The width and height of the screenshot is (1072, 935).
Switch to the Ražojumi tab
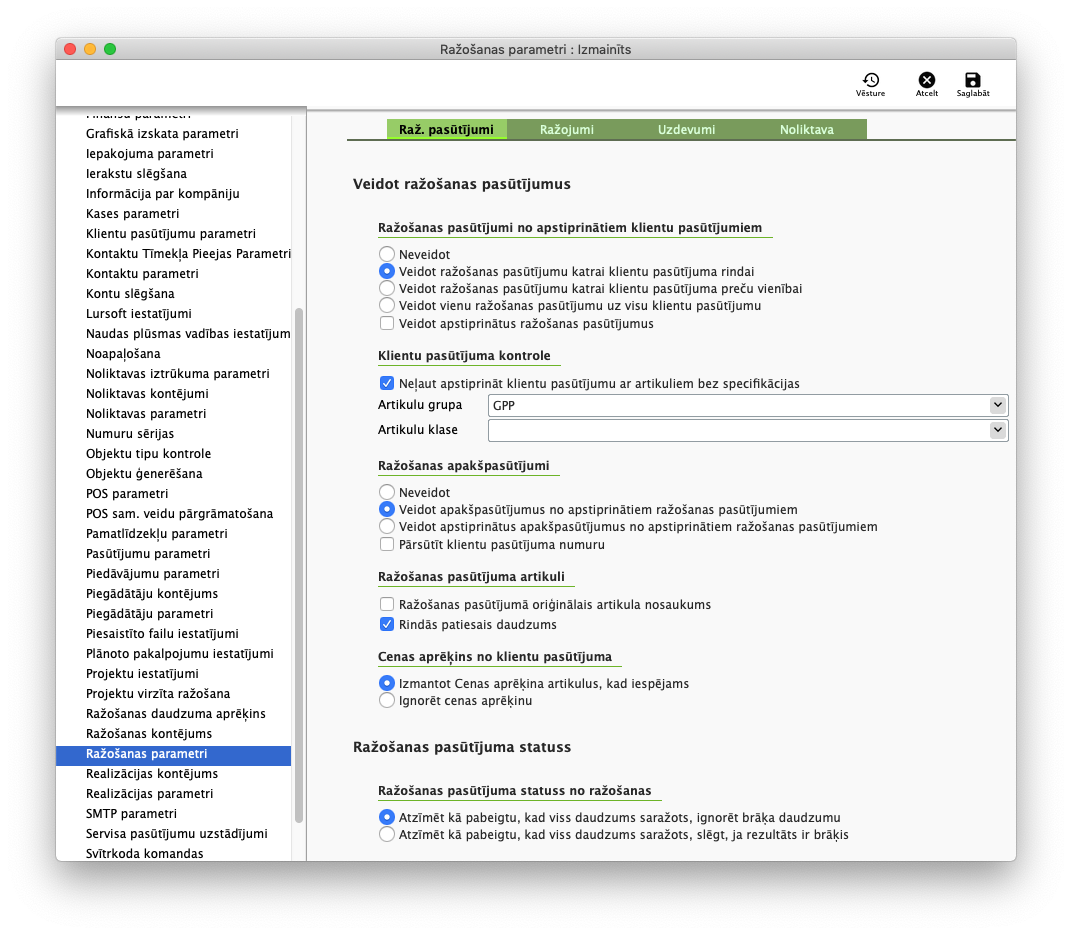point(567,130)
